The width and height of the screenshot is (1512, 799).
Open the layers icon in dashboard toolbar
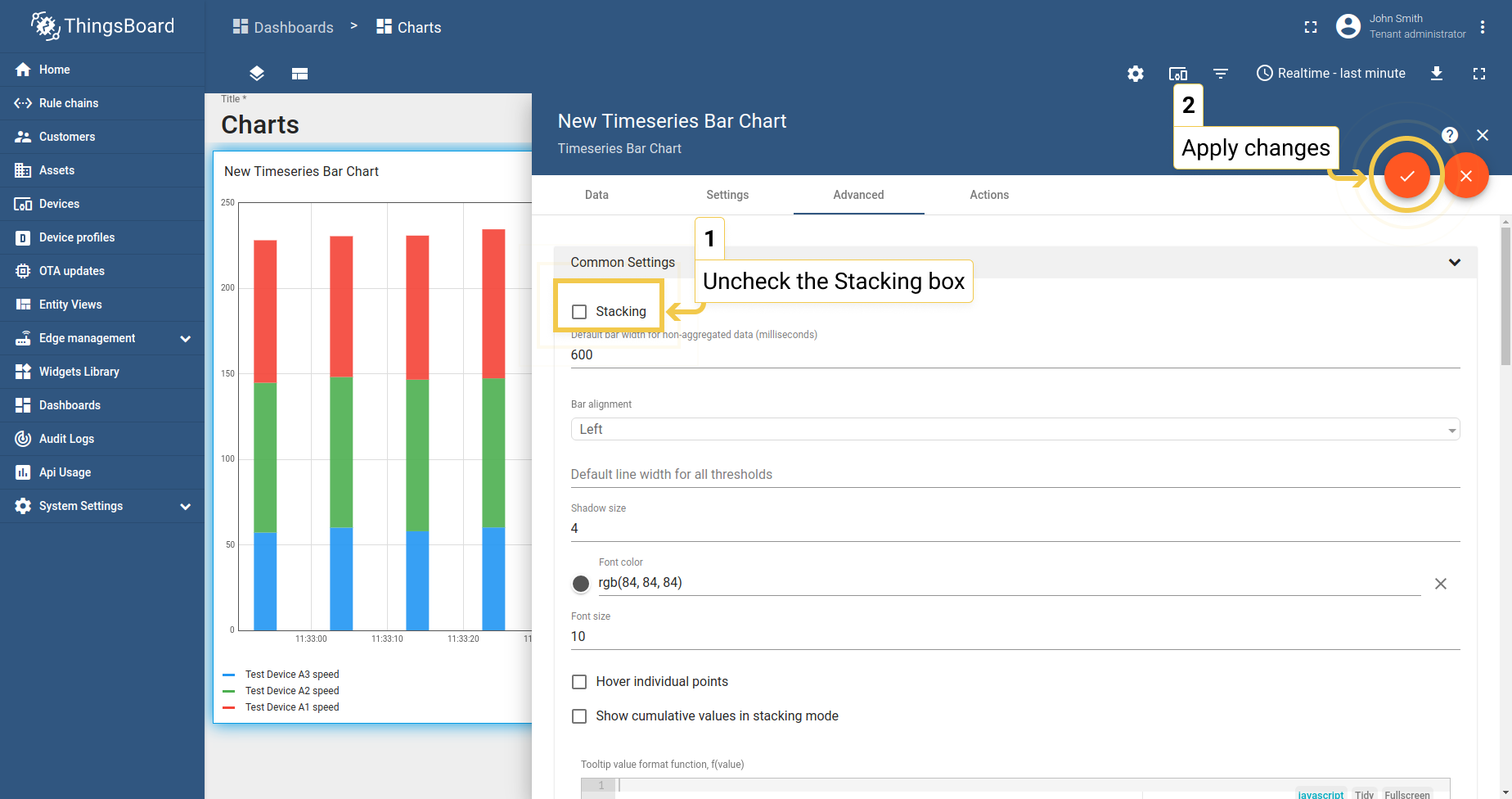click(257, 74)
